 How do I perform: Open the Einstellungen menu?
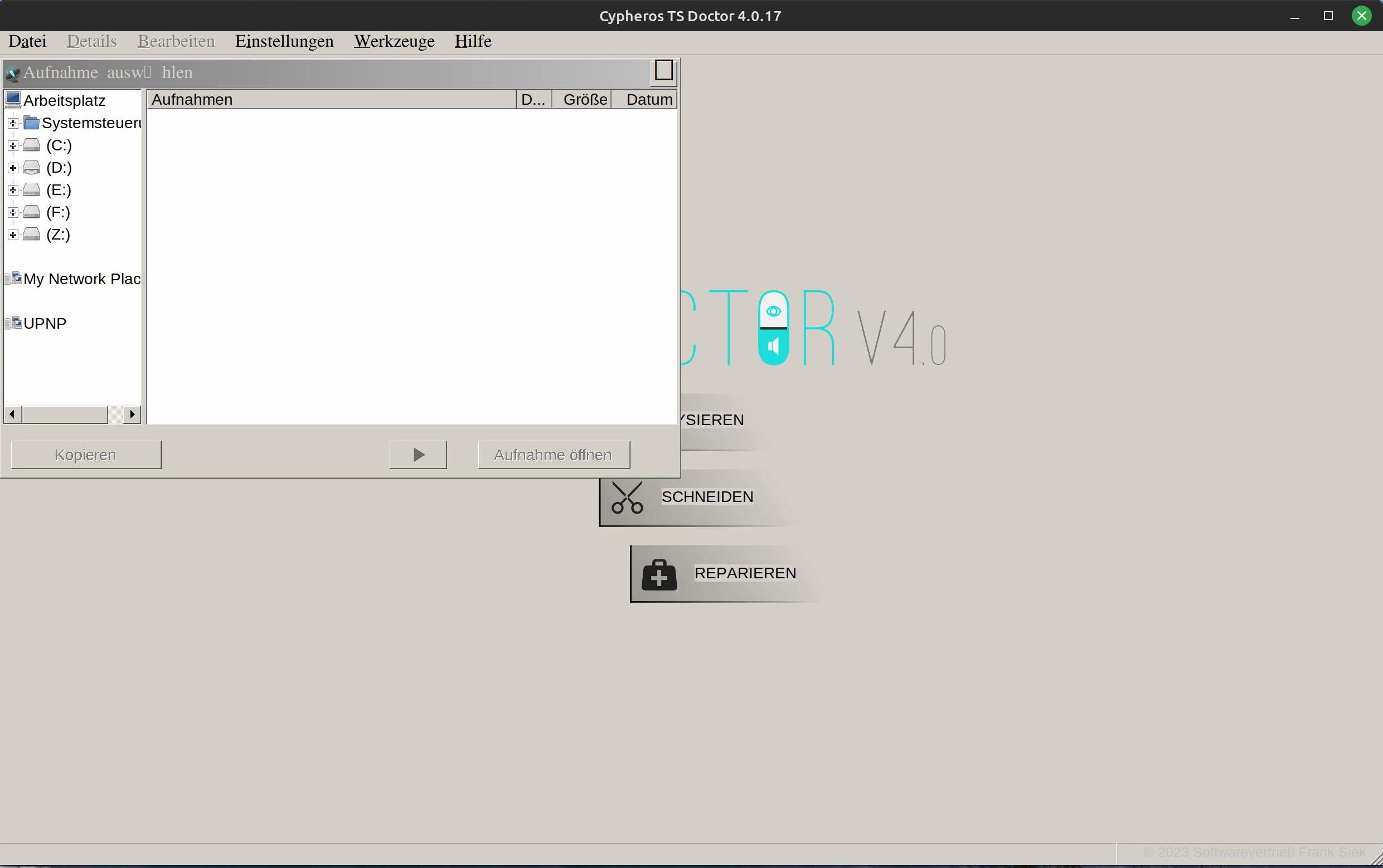[x=284, y=41]
